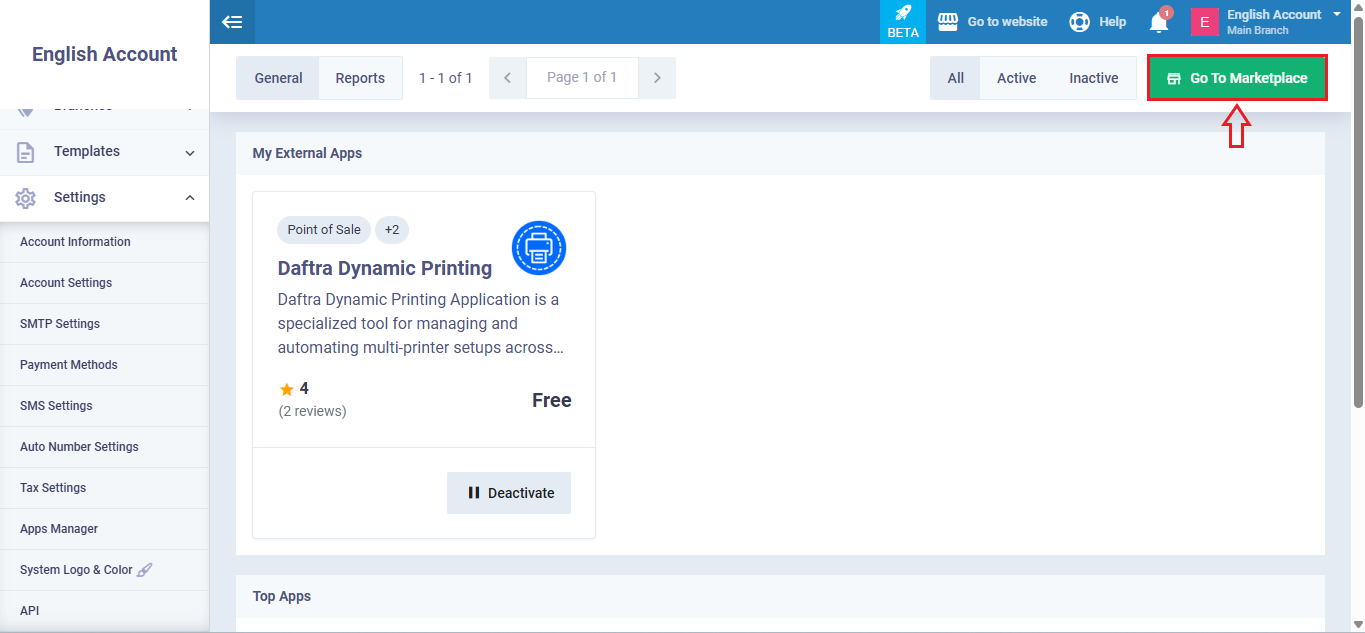The width and height of the screenshot is (1365, 633).
Task: Open Apps Manager in settings menu
Action: click(x=59, y=529)
